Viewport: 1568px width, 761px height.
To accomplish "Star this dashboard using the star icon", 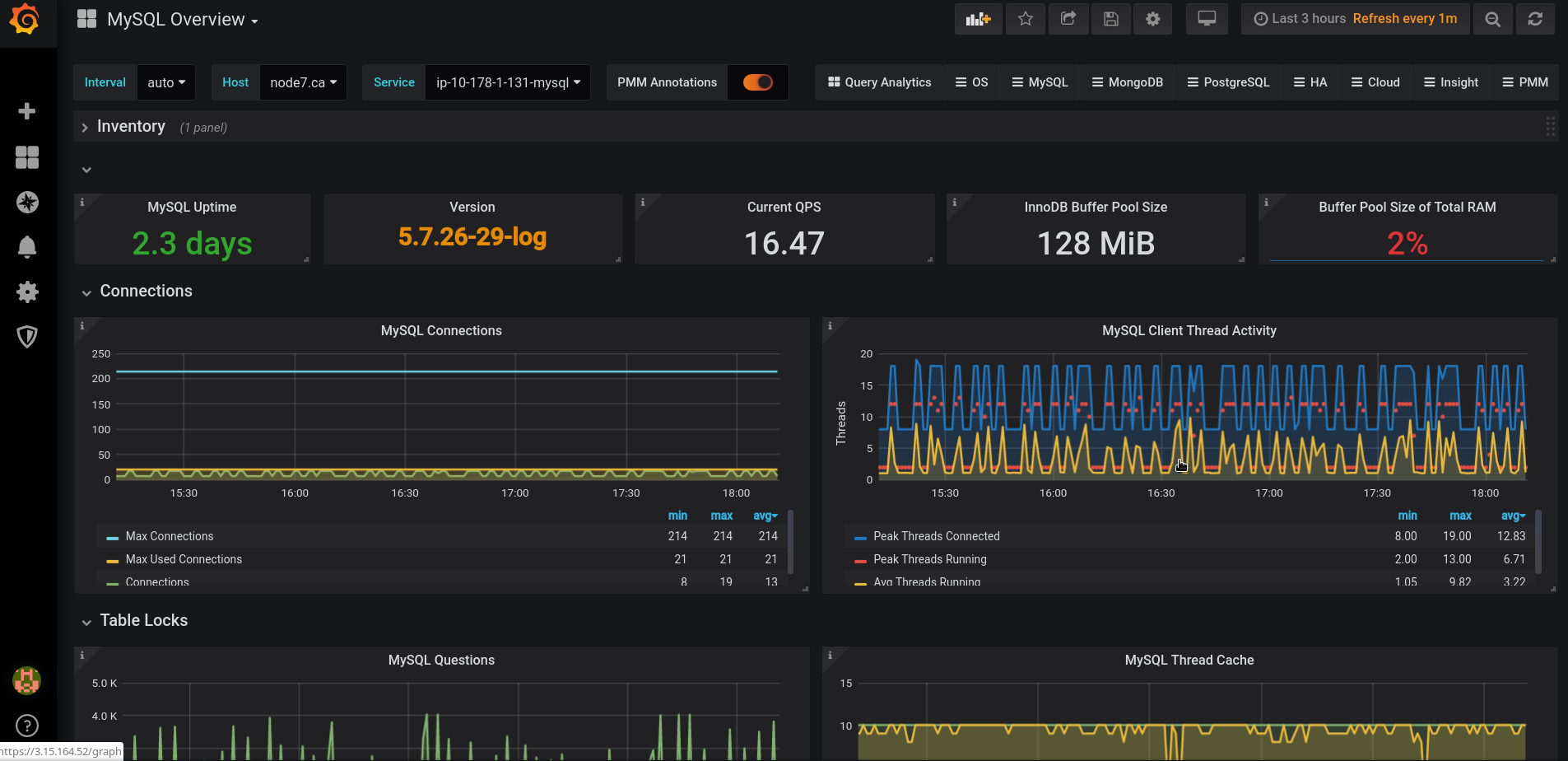I will pyautogui.click(x=1025, y=18).
